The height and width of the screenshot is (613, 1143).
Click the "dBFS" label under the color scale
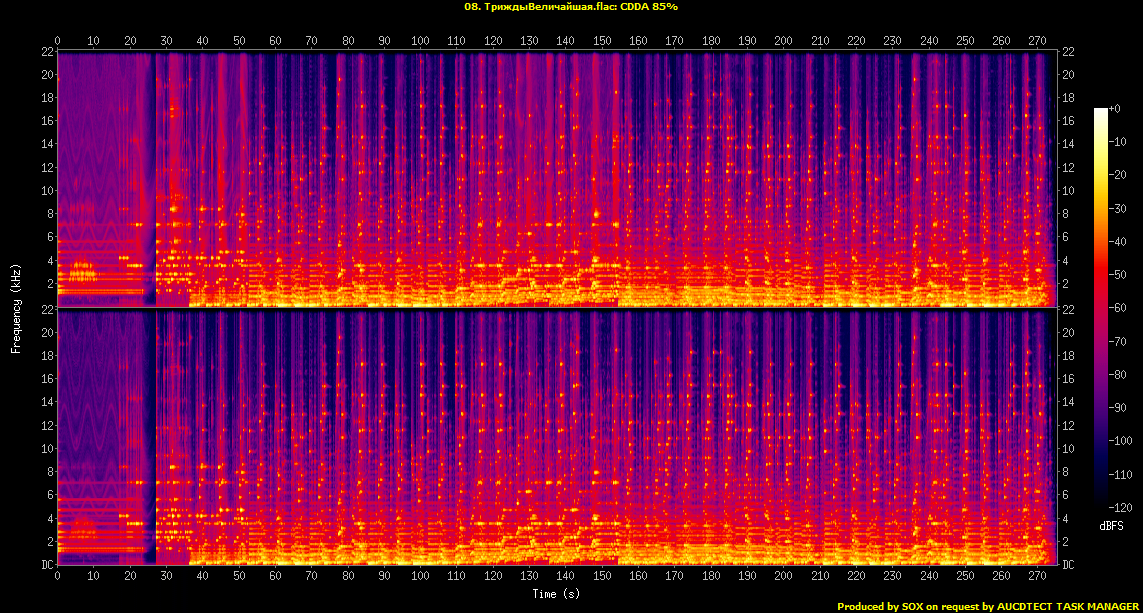(1110, 526)
